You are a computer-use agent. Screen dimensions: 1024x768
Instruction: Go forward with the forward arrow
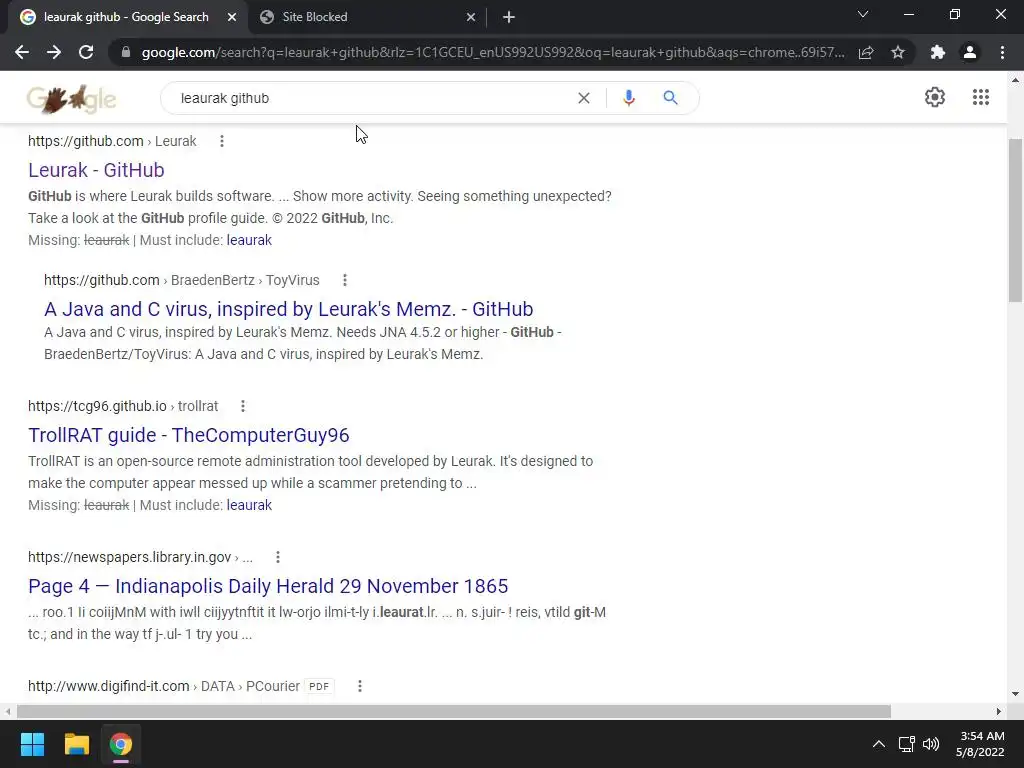[x=54, y=52]
